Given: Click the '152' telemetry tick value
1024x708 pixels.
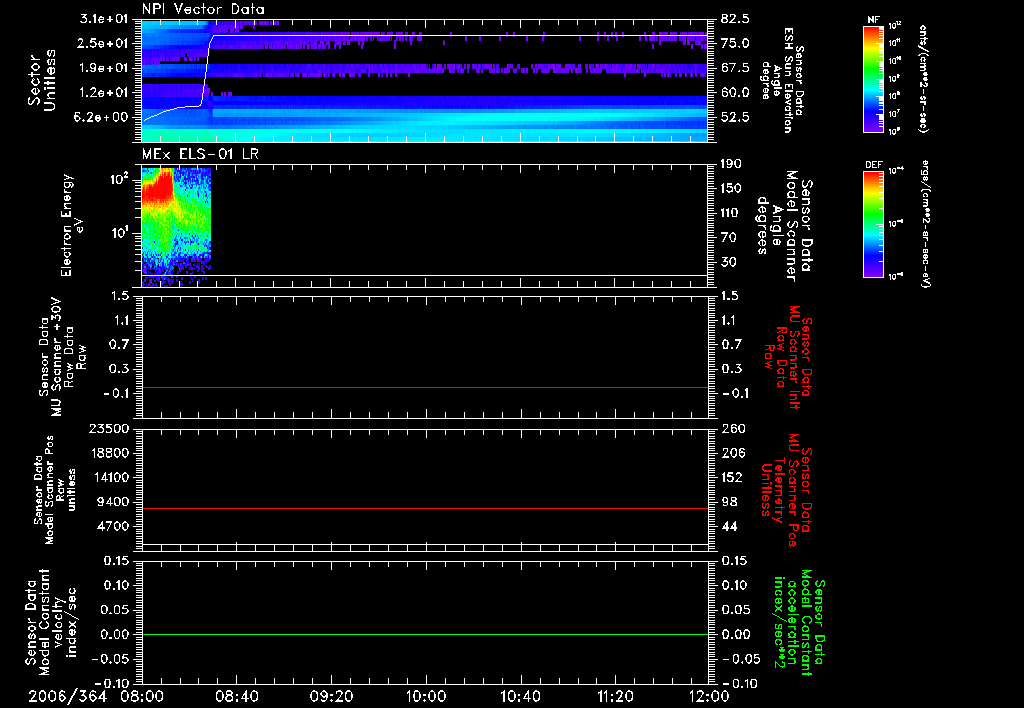Looking at the screenshot, I should (x=733, y=477).
